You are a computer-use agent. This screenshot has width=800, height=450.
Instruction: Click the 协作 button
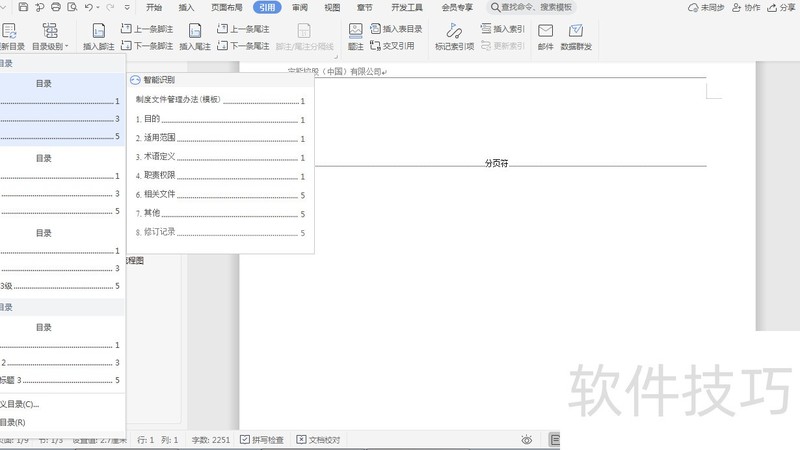click(x=746, y=8)
